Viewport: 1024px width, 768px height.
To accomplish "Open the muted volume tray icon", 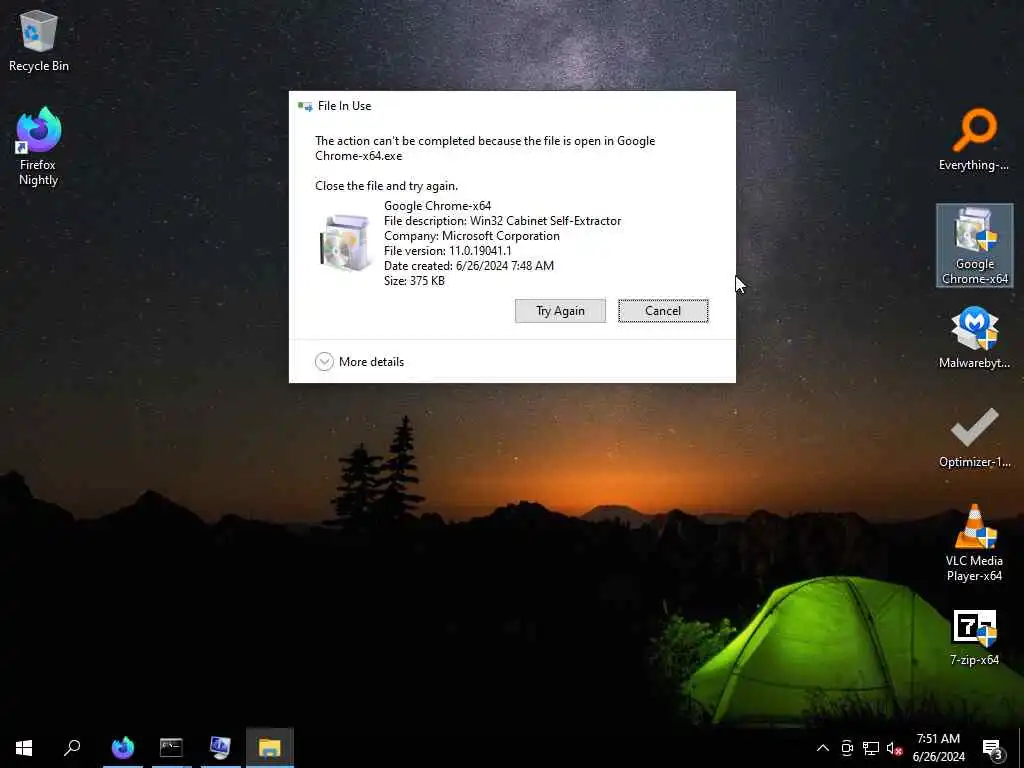I will 895,748.
